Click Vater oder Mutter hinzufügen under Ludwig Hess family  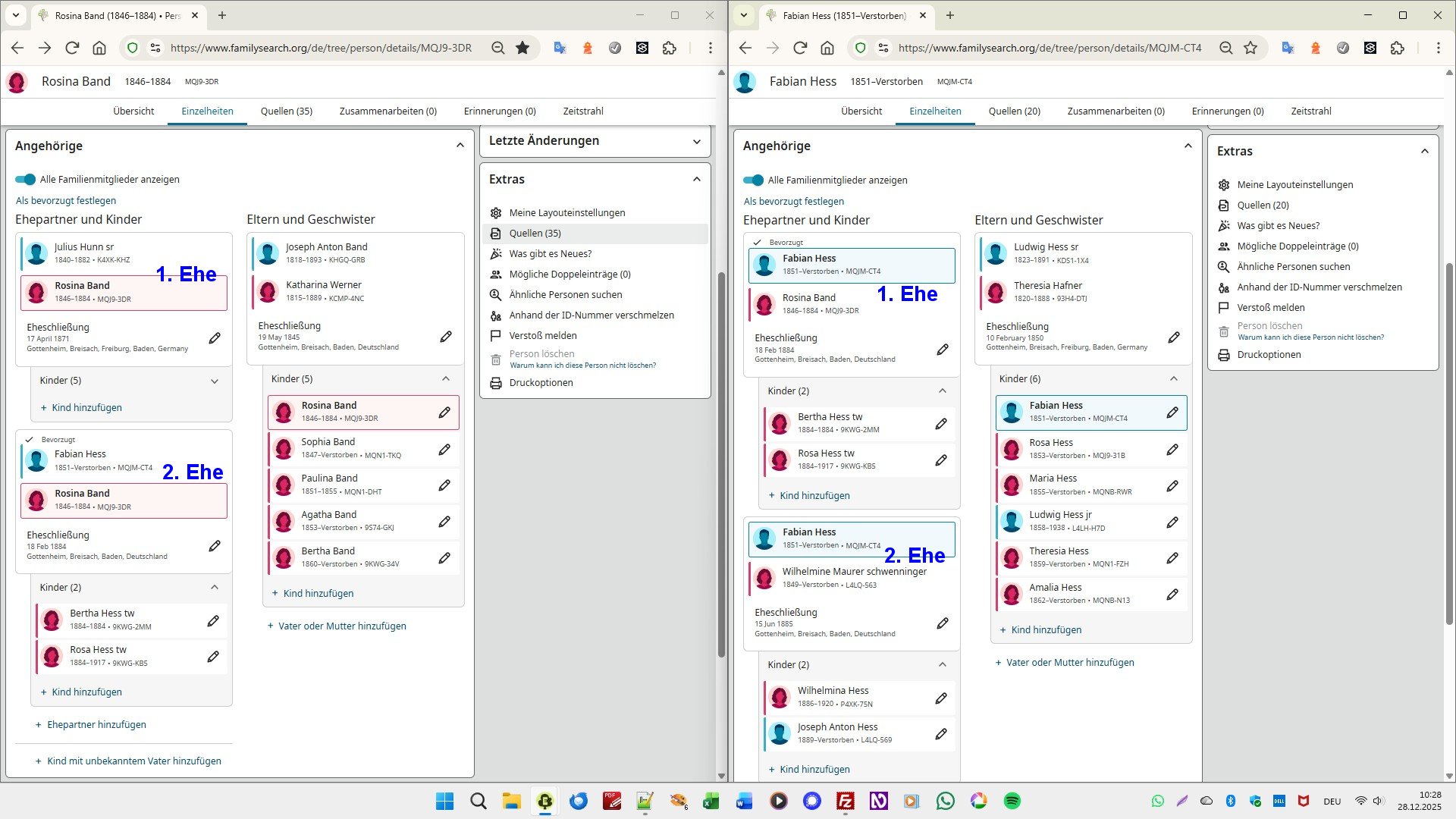pyautogui.click(x=1069, y=663)
